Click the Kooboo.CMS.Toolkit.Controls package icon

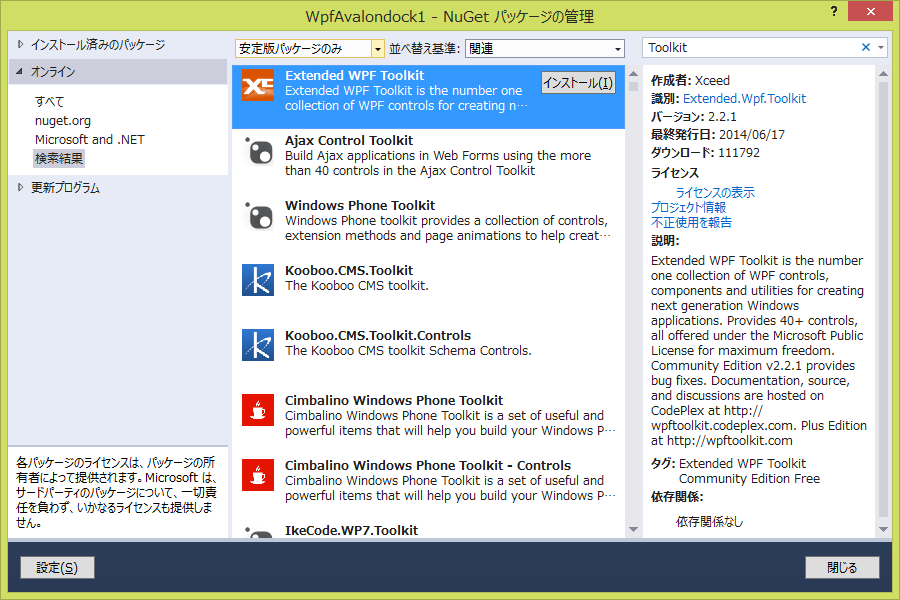[x=258, y=345]
